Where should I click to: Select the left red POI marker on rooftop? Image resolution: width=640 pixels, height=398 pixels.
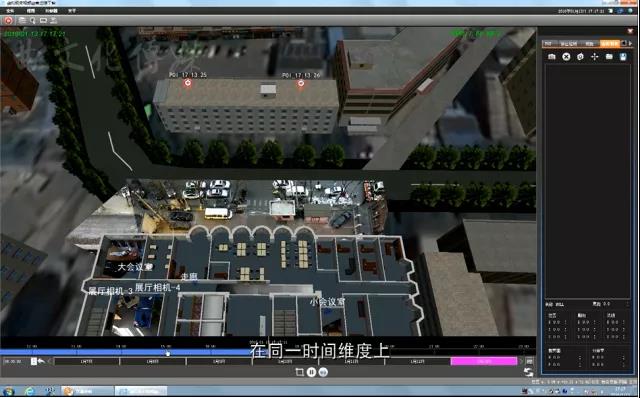click(x=188, y=83)
